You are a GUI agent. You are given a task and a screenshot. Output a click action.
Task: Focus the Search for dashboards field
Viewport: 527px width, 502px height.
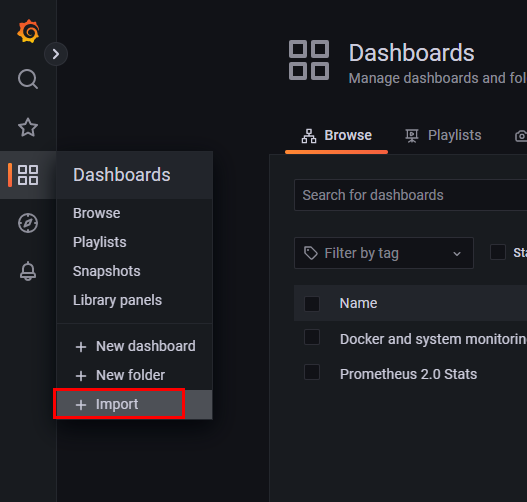(410, 195)
